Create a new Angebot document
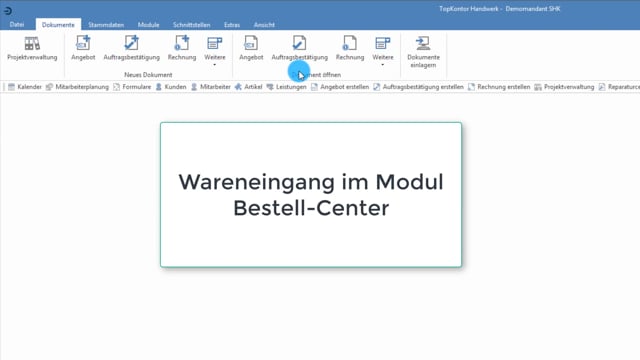 83,49
